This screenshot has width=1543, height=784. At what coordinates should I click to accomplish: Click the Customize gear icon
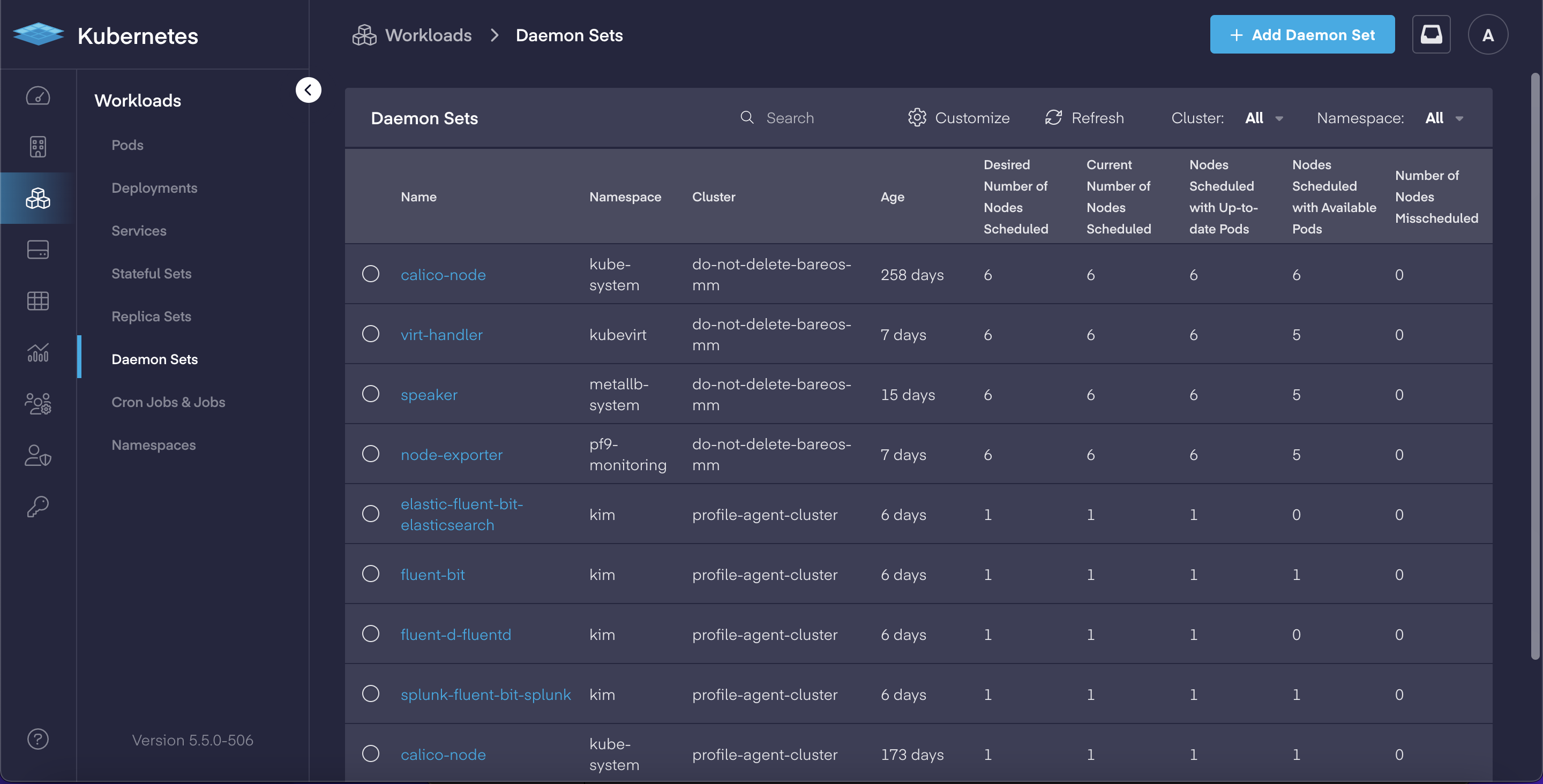[x=917, y=117]
